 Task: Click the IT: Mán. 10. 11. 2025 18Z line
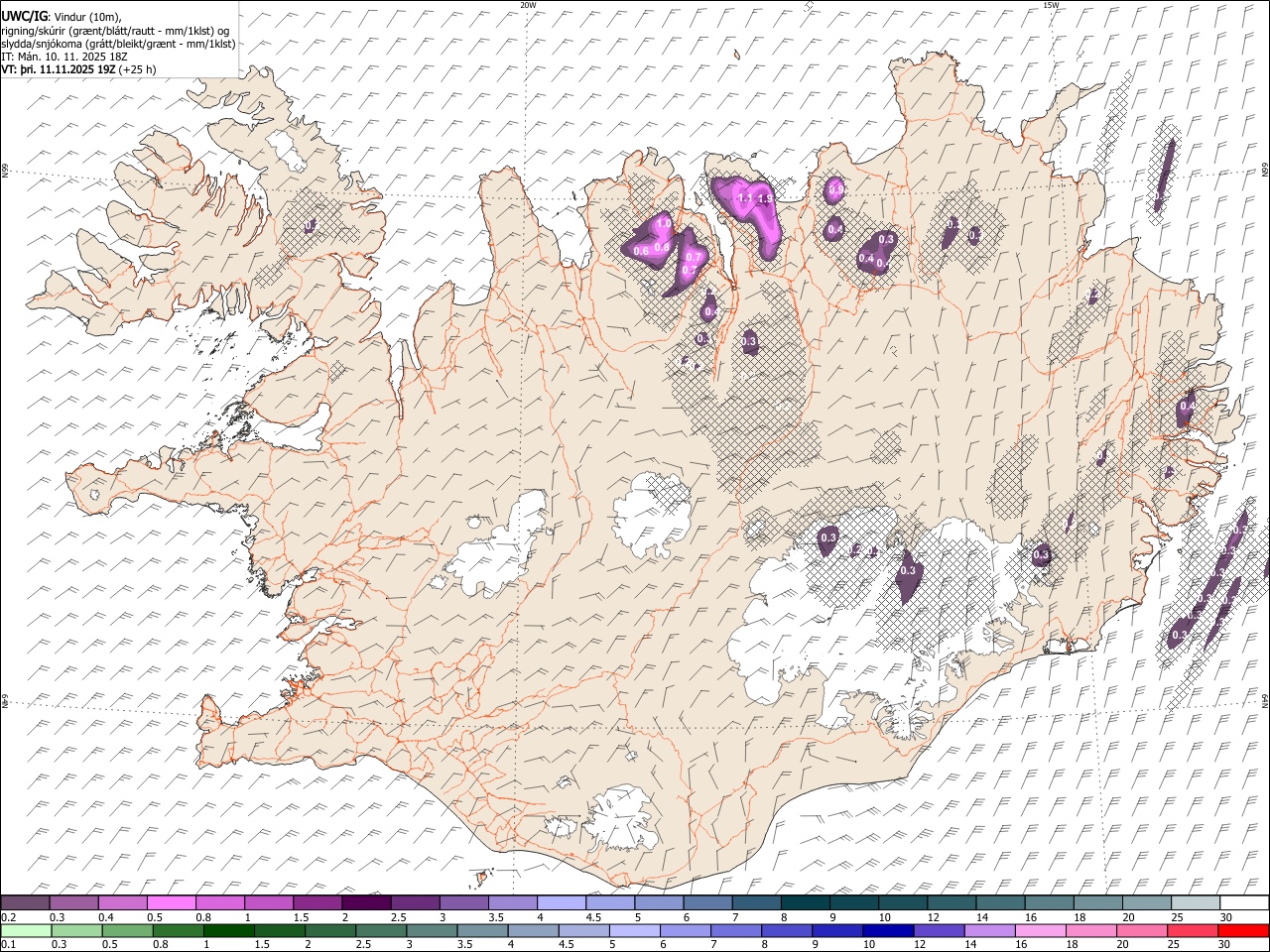(65, 57)
